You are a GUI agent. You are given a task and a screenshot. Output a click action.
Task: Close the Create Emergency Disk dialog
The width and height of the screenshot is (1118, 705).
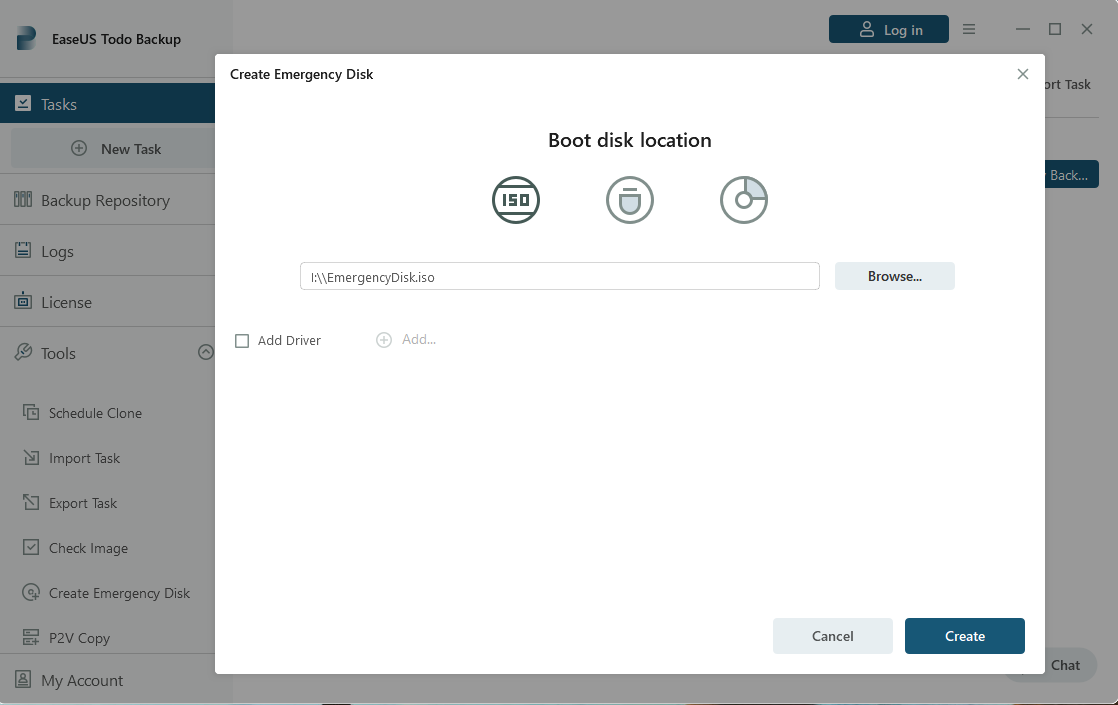tap(1022, 74)
